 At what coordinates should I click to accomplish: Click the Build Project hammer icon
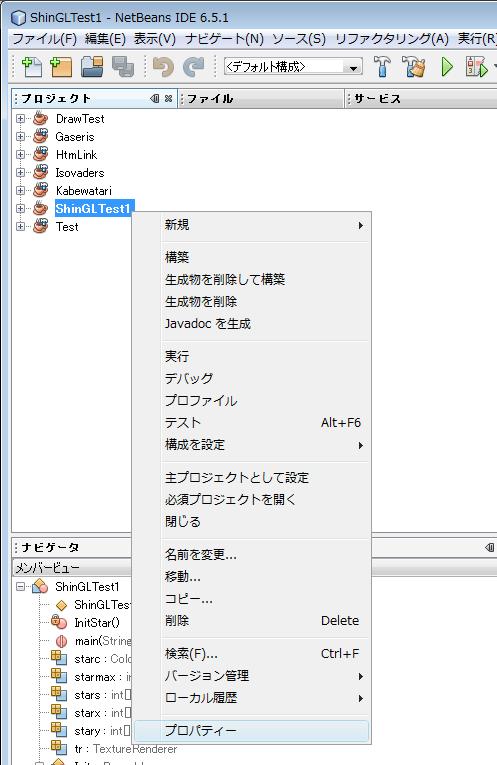tap(382, 67)
